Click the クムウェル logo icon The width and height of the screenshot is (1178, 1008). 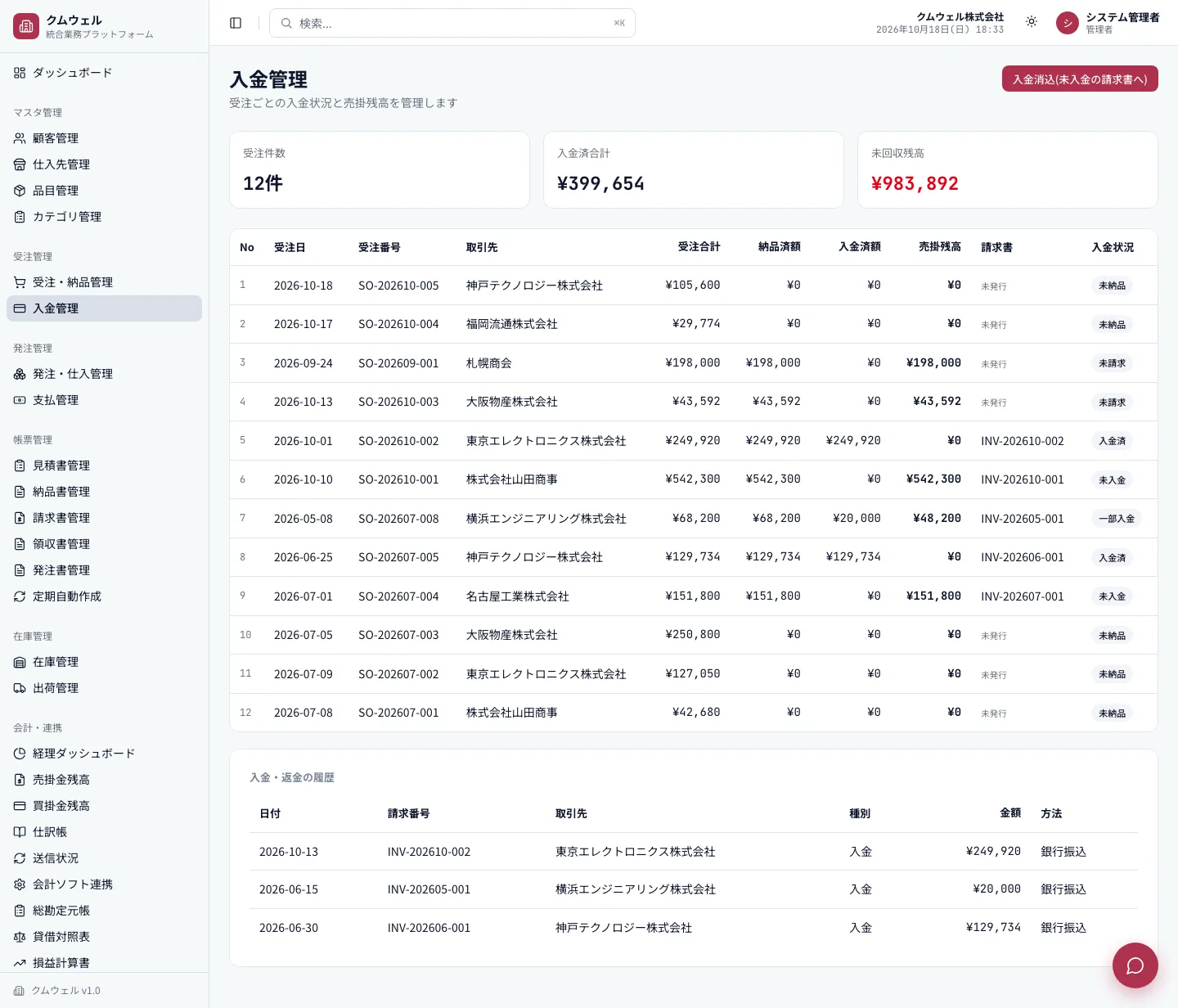[26, 26]
